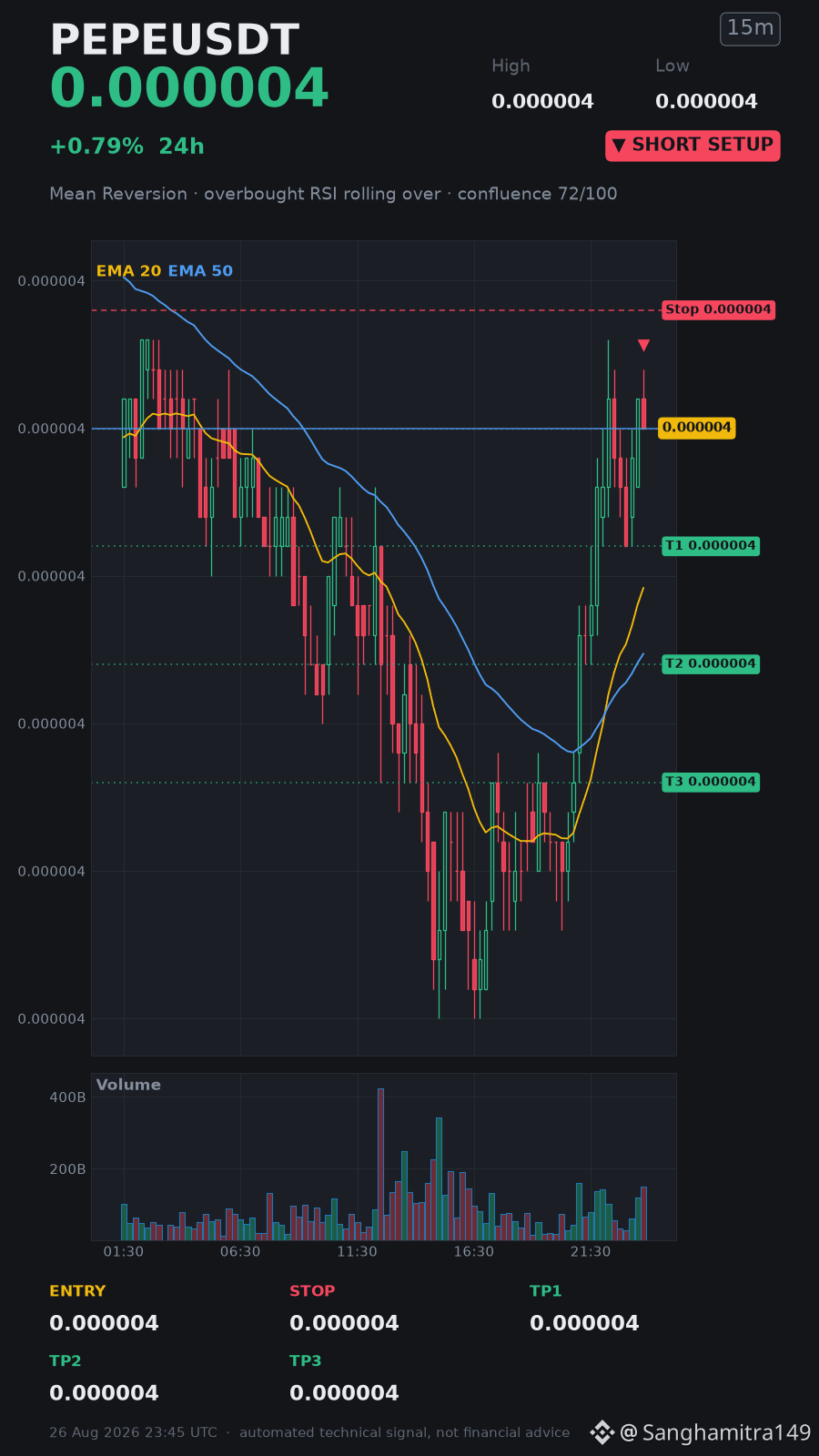Click the TP2 label at bottom

(x=66, y=1361)
